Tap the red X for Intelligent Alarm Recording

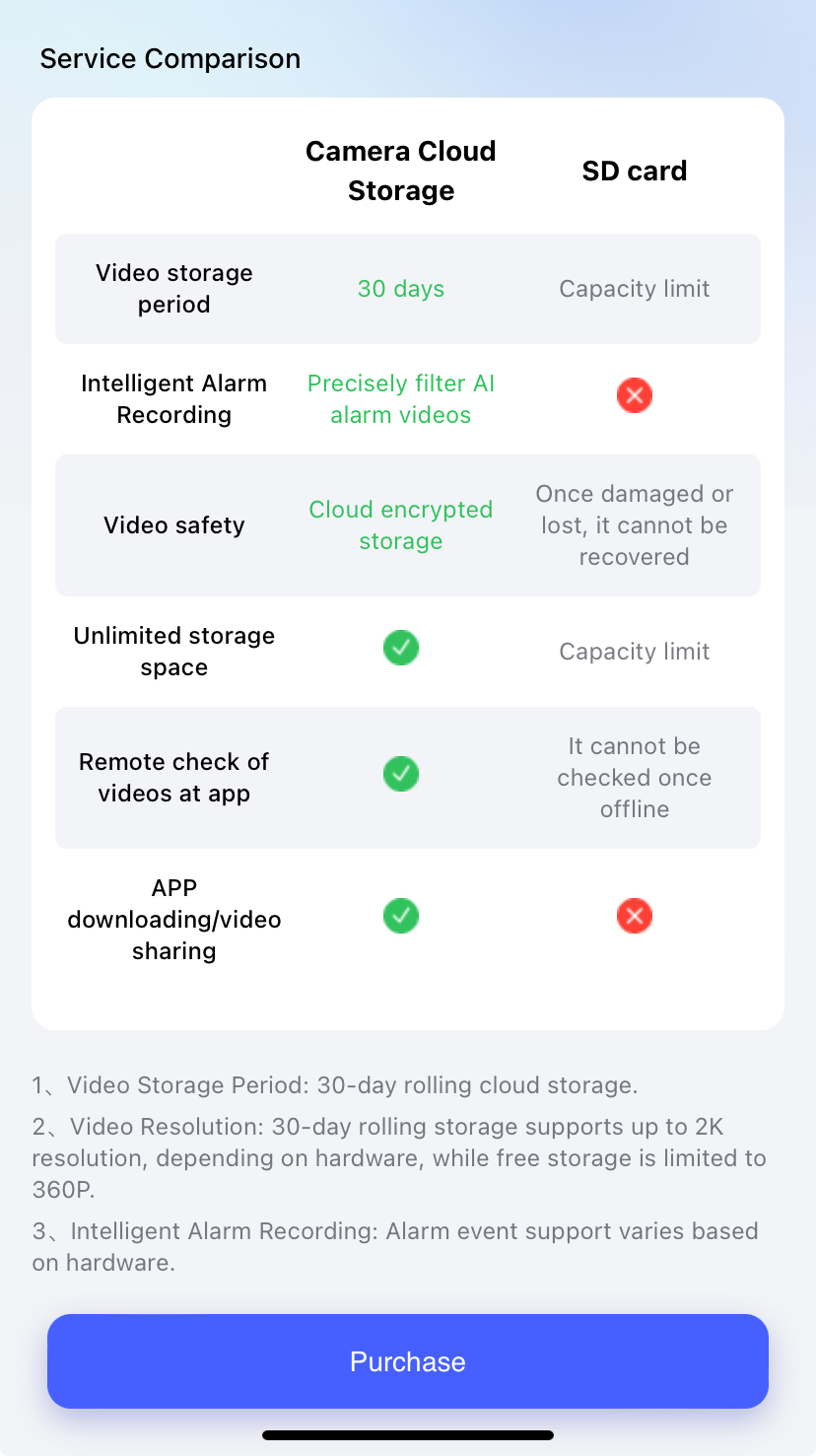(x=635, y=395)
